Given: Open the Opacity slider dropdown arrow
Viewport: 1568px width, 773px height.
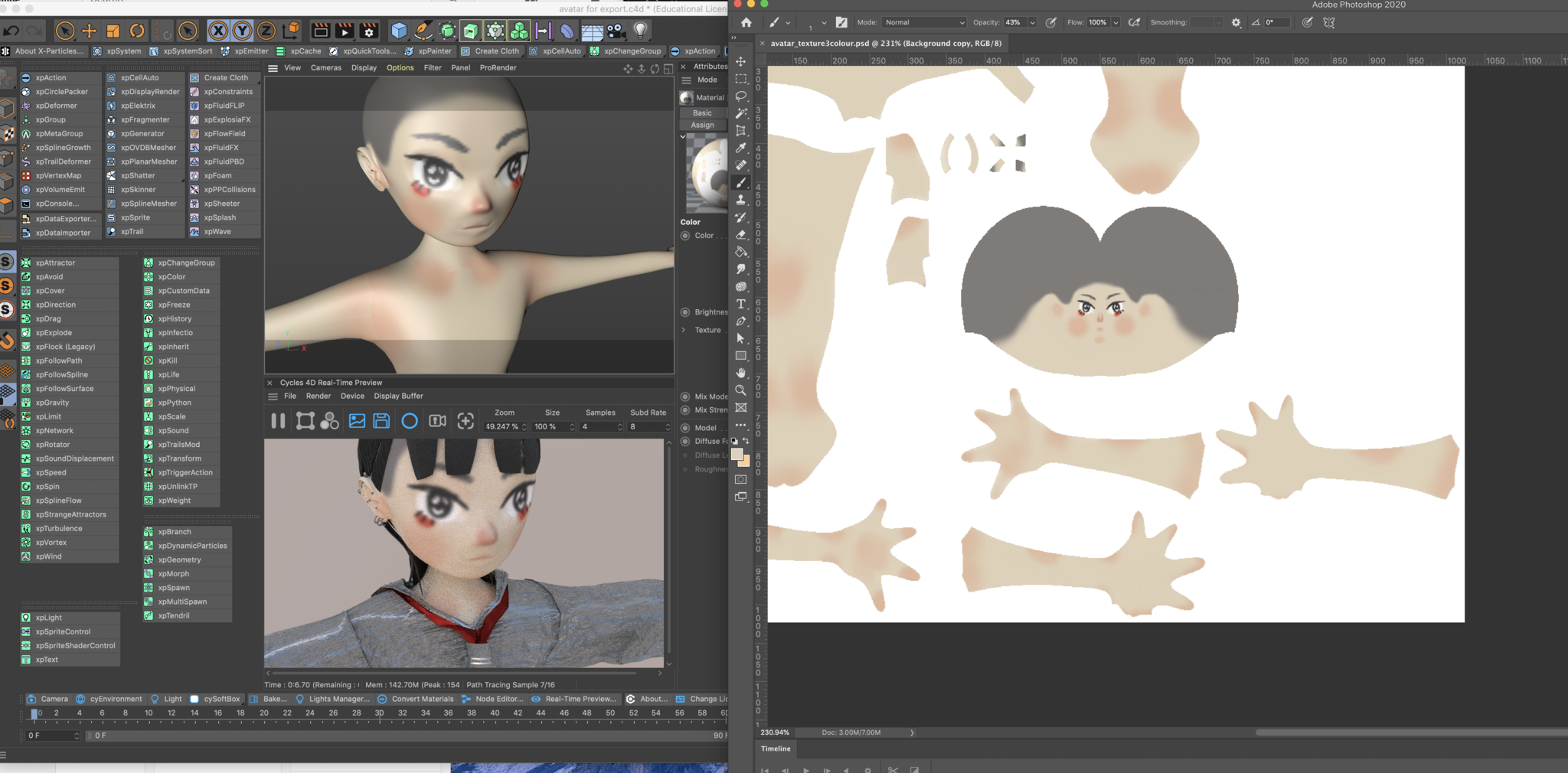Looking at the screenshot, I should click(1032, 22).
